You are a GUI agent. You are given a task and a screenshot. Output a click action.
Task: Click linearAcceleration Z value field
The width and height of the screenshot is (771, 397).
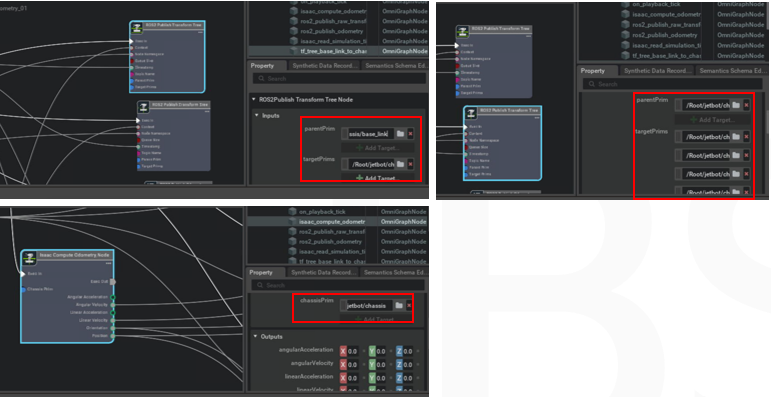click(x=409, y=378)
